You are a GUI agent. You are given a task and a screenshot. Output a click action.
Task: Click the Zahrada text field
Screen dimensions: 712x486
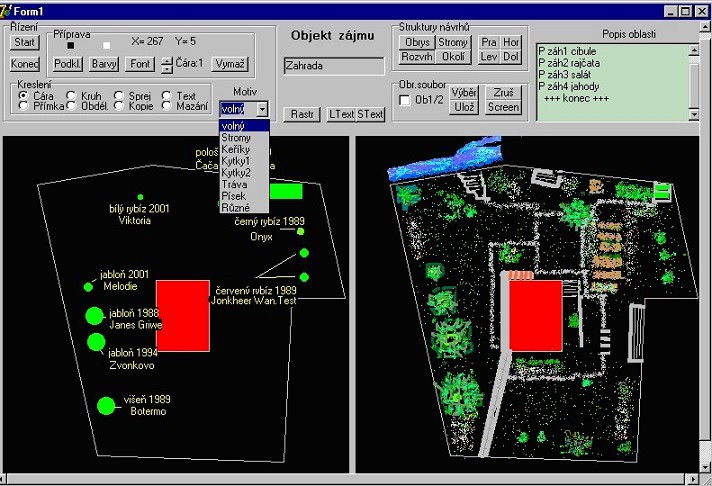tap(334, 66)
